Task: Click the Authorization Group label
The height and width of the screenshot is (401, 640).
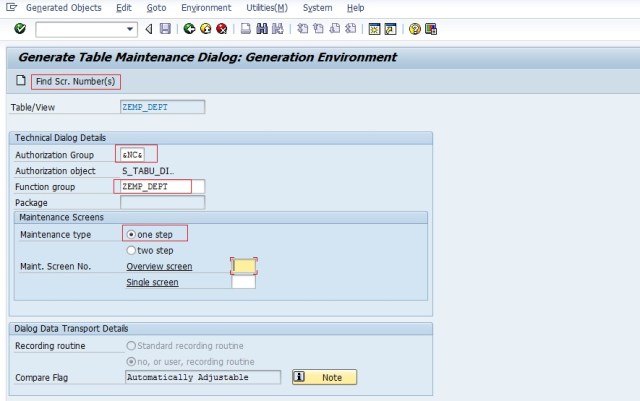Action: [x=54, y=155]
